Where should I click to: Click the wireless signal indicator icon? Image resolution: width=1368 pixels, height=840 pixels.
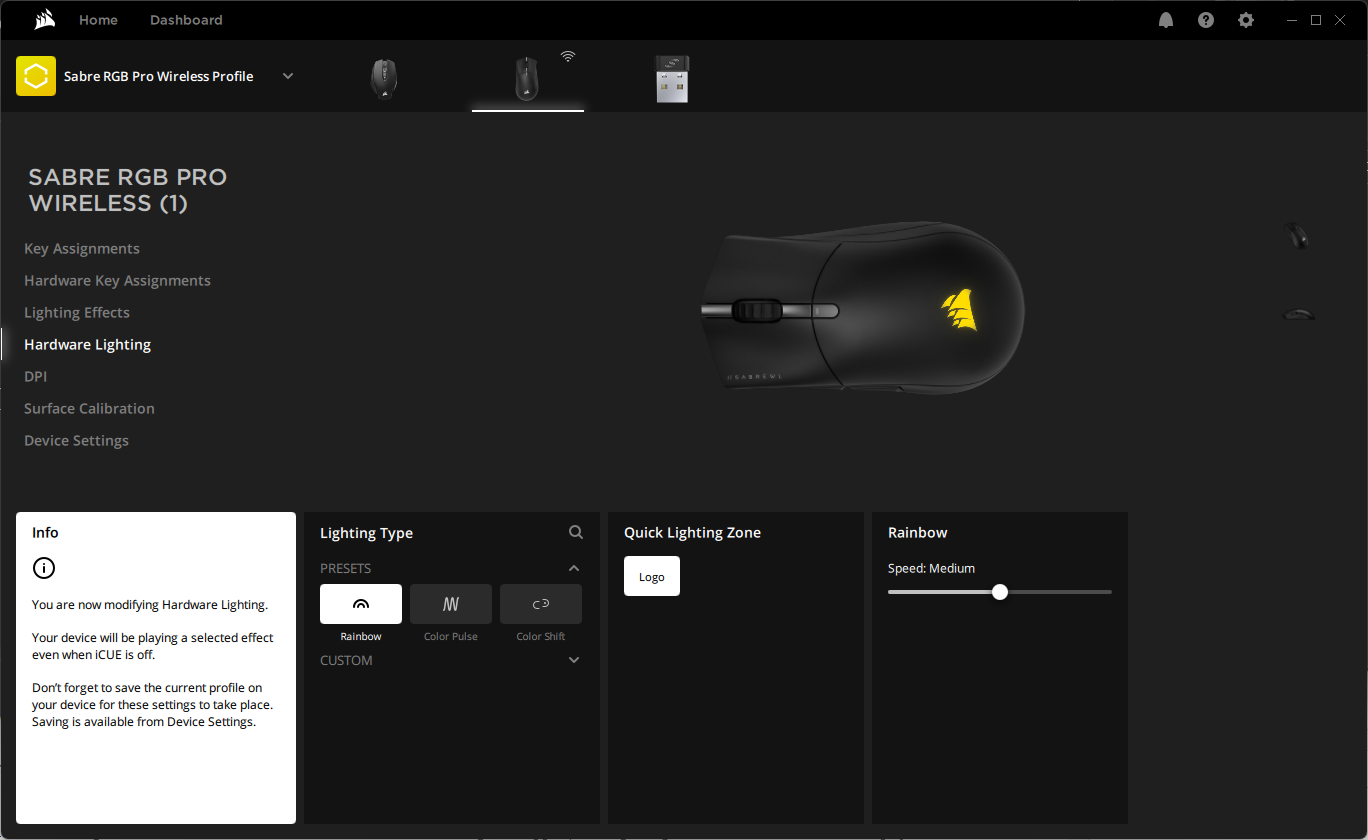(x=568, y=57)
